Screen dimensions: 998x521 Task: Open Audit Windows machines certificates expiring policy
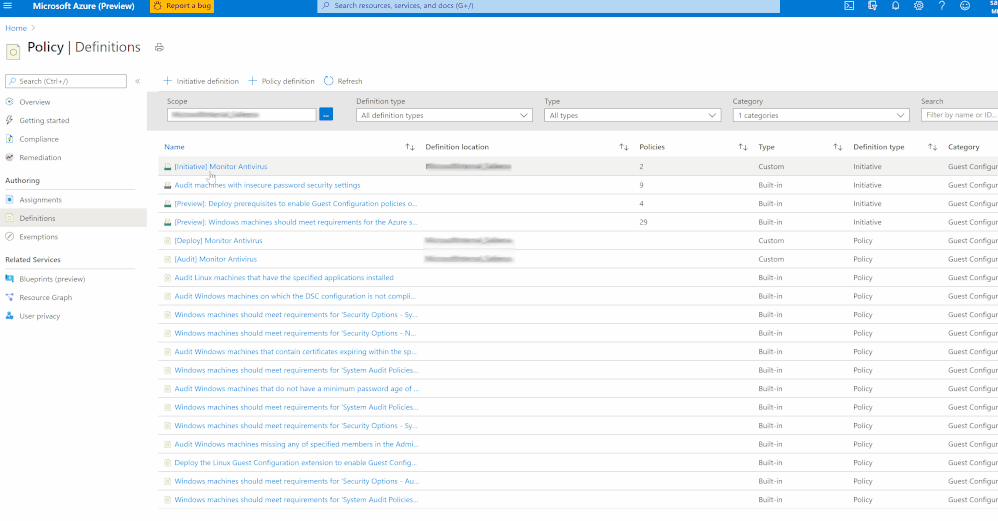coord(296,352)
